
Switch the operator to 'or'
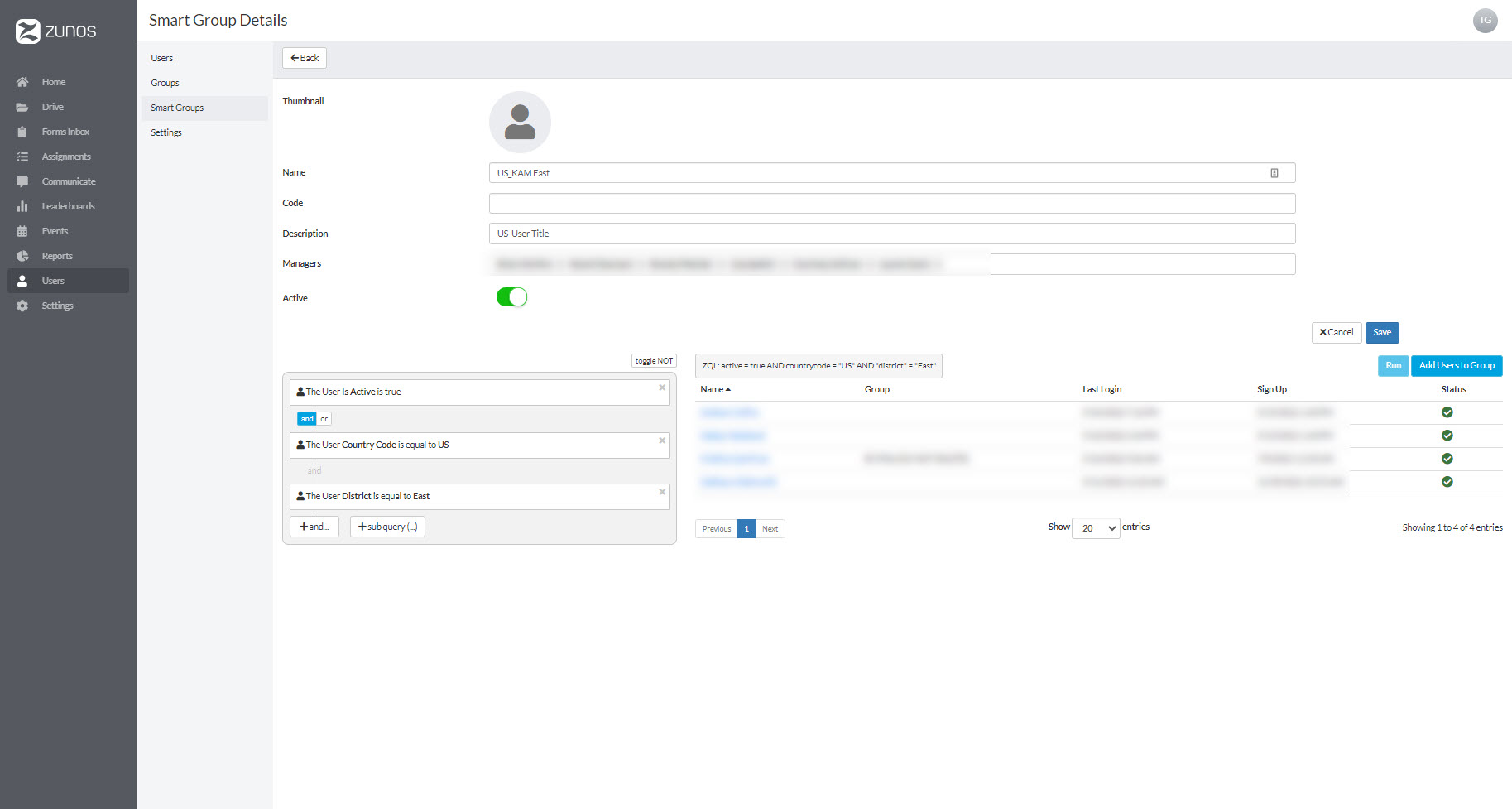[324, 419]
